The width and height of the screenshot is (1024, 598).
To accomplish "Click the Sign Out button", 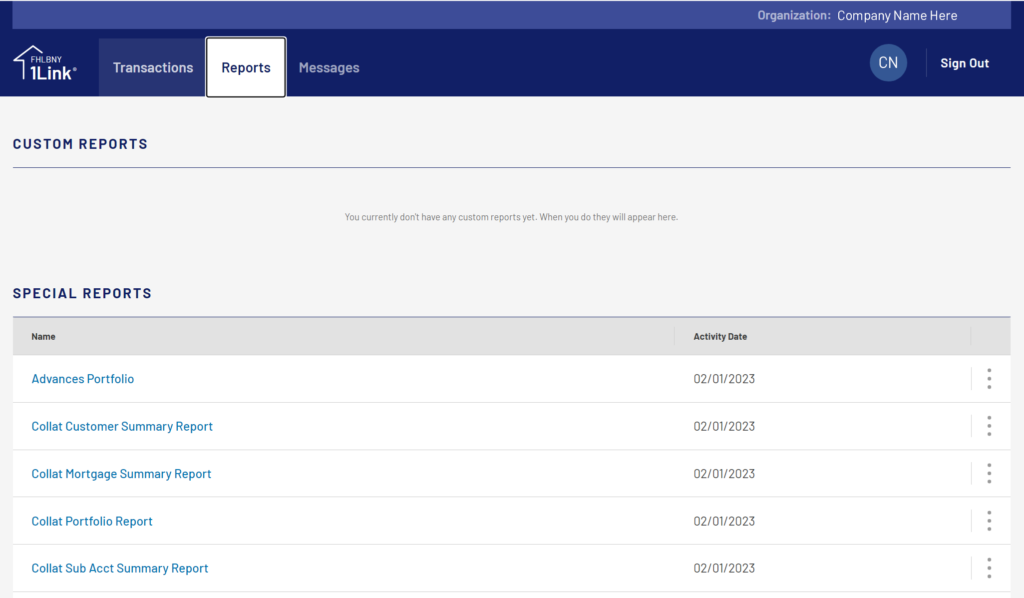I will [965, 63].
